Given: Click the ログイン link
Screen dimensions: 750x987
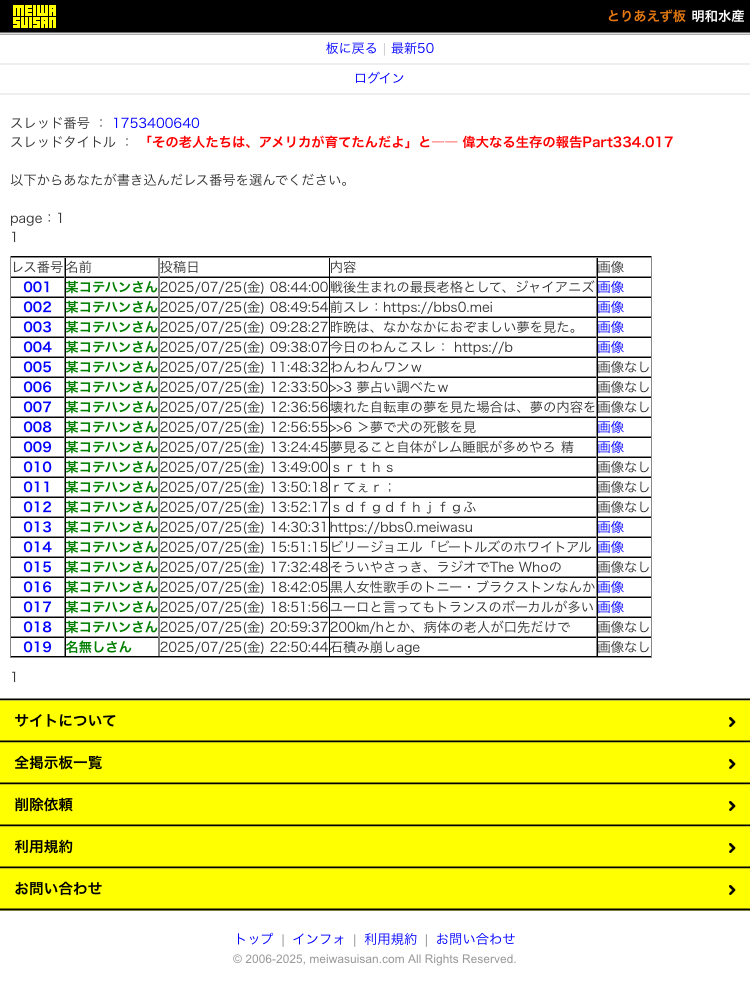Looking at the screenshot, I should [379, 78].
